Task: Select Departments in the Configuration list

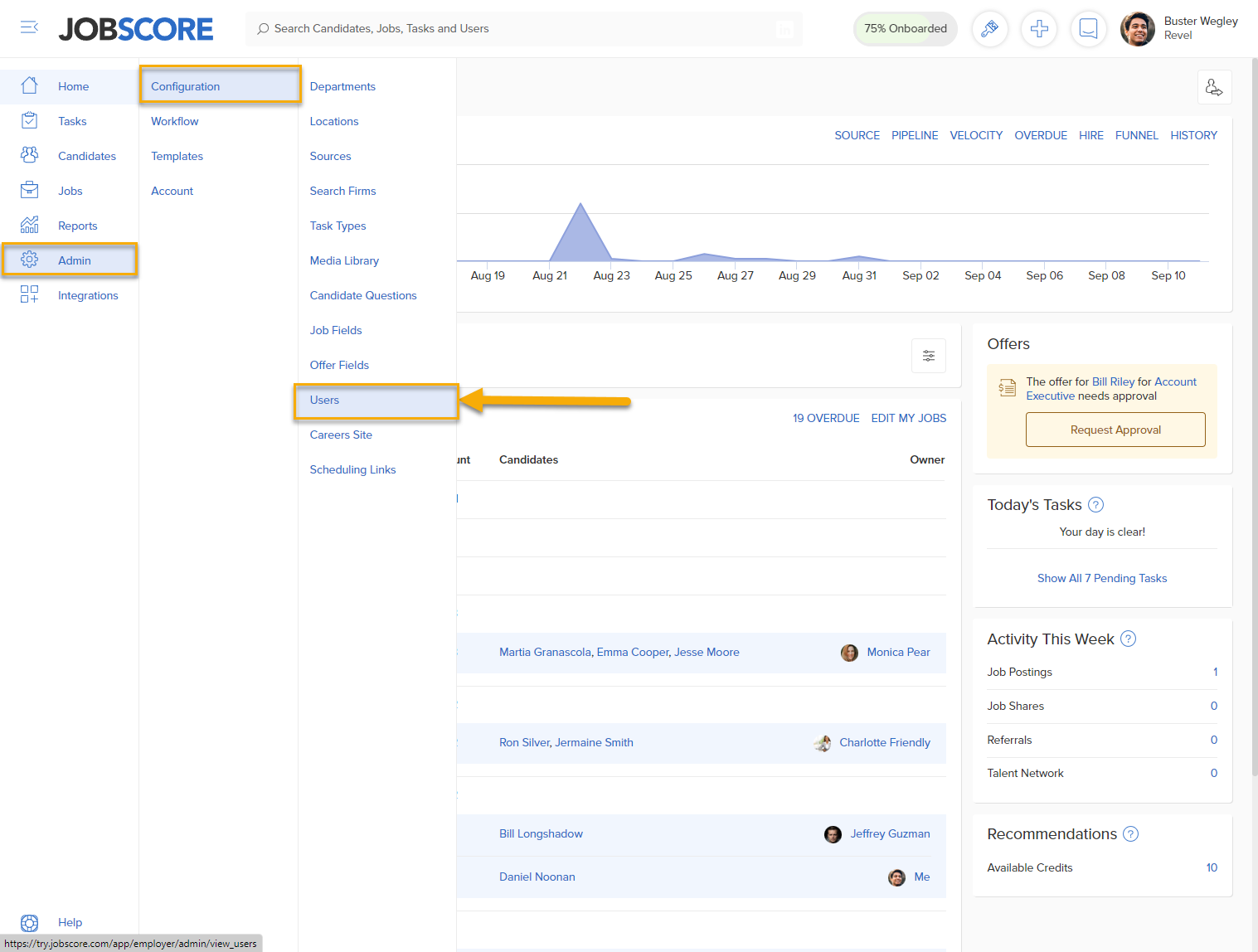Action: (x=342, y=86)
